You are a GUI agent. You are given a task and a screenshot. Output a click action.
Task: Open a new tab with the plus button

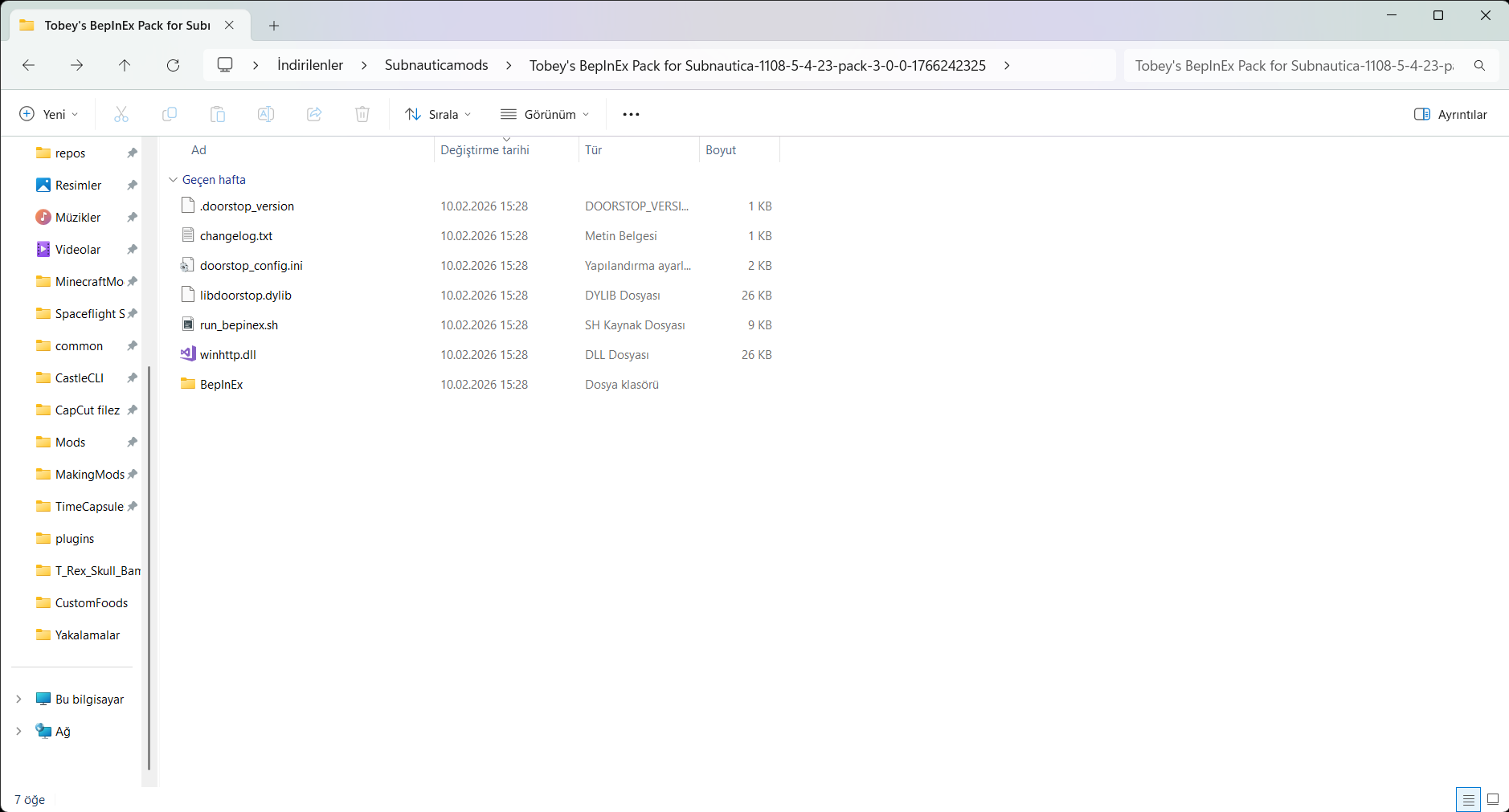[x=274, y=26]
